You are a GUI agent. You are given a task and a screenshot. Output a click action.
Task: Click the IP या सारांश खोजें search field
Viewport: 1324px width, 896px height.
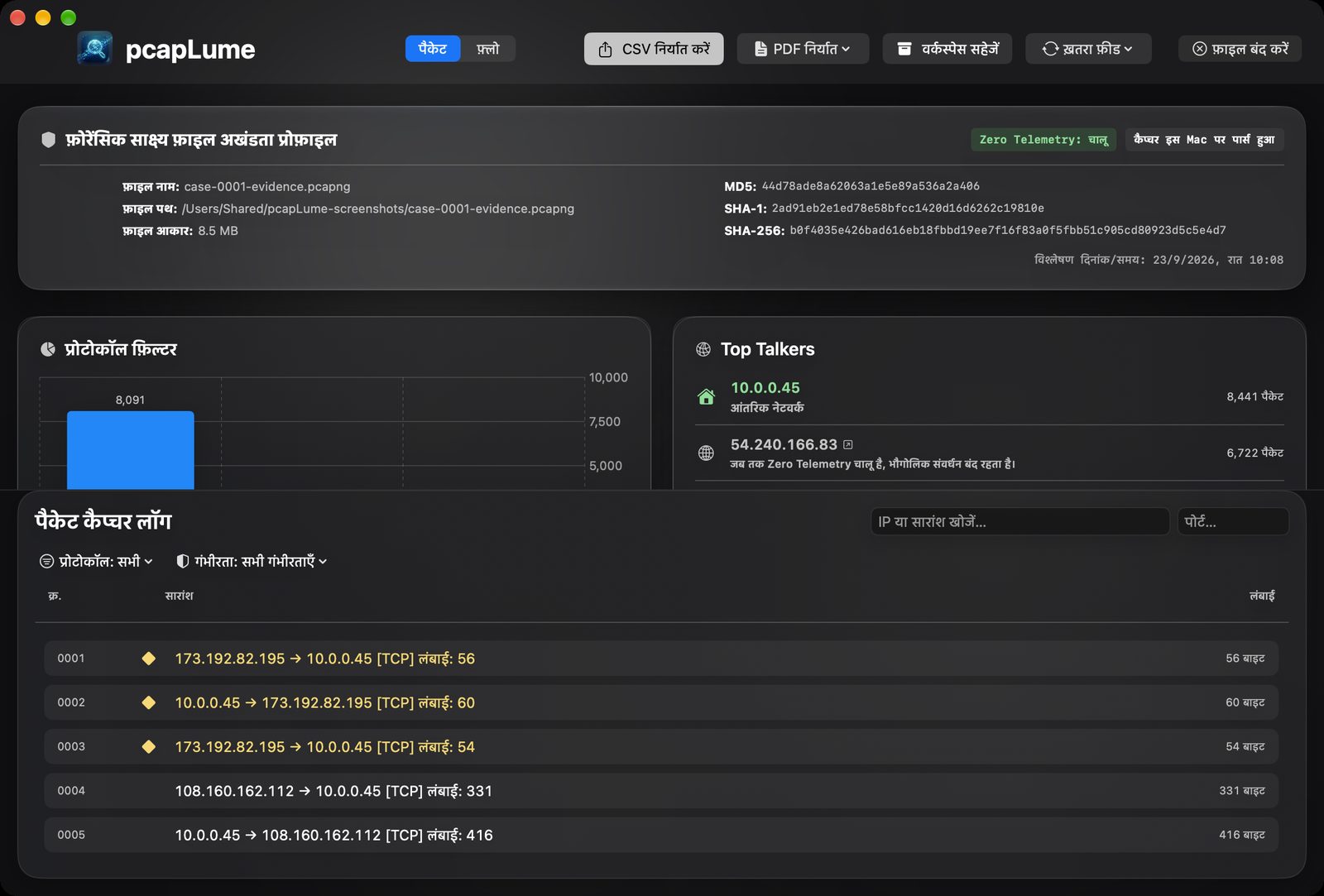1019,521
